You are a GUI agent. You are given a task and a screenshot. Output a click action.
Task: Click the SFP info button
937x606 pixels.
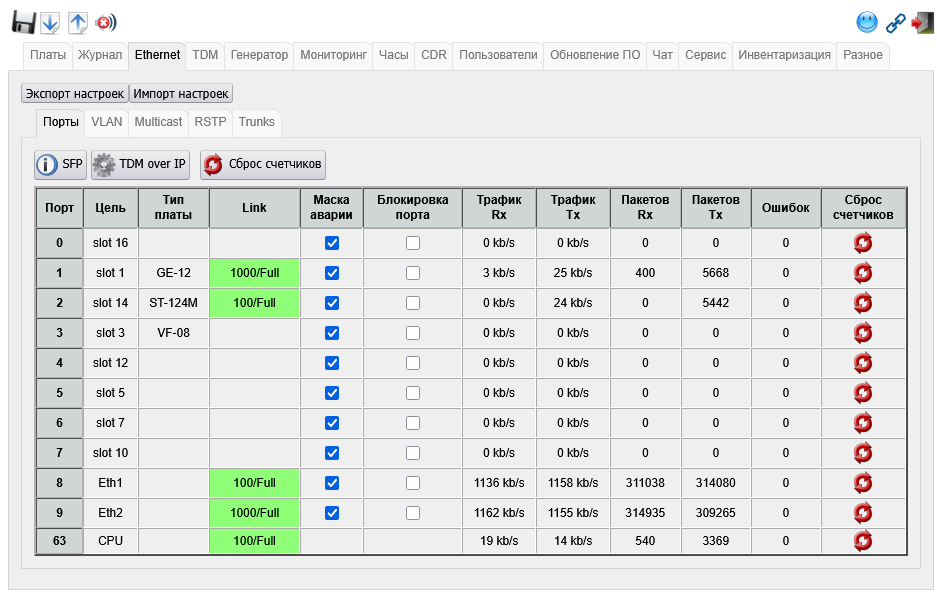coord(60,164)
